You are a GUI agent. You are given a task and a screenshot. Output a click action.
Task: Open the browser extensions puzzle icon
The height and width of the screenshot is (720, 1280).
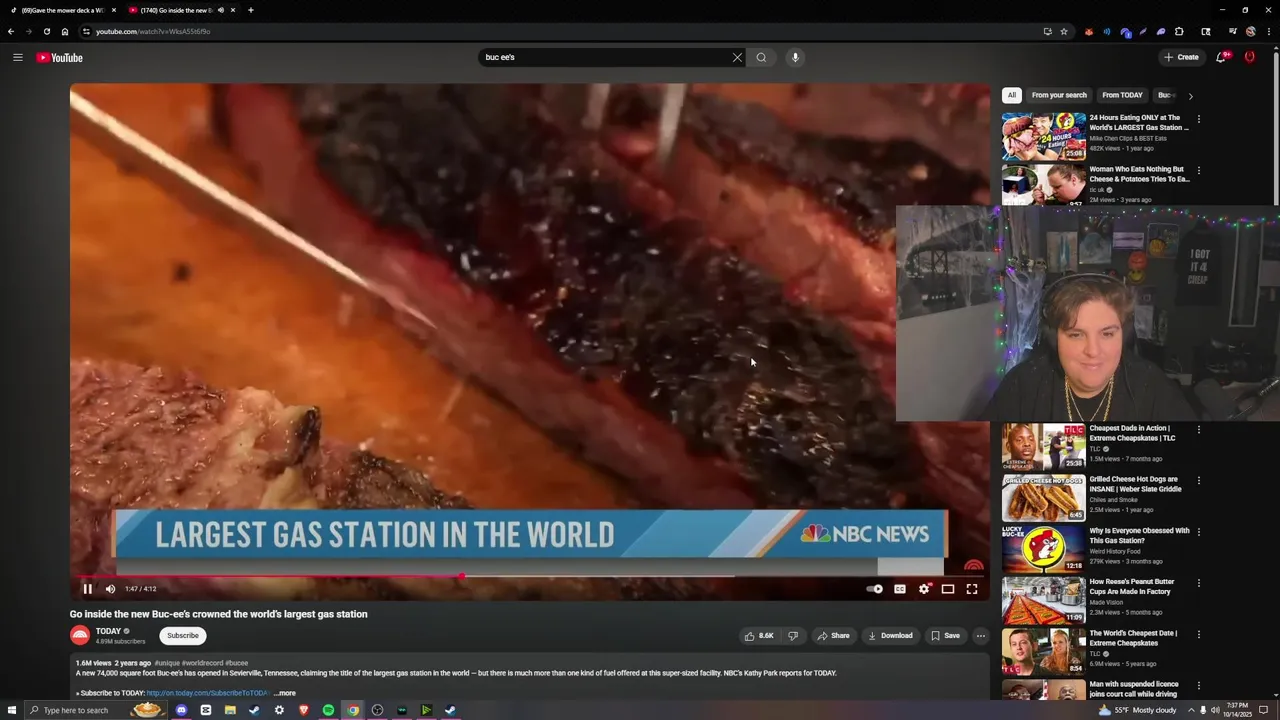point(1179,31)
